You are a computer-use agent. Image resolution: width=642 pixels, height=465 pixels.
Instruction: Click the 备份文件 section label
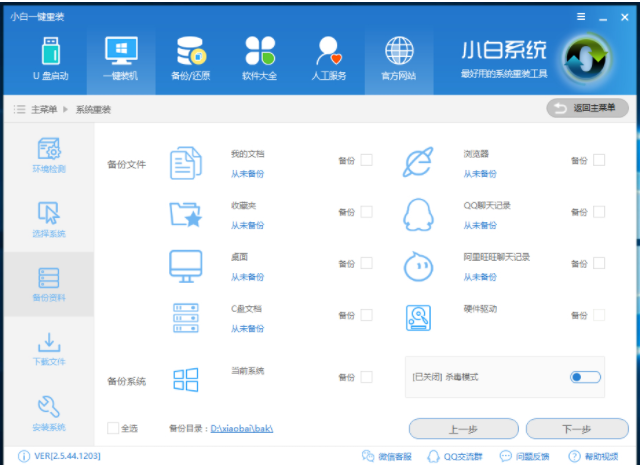[x=127, y=164]
